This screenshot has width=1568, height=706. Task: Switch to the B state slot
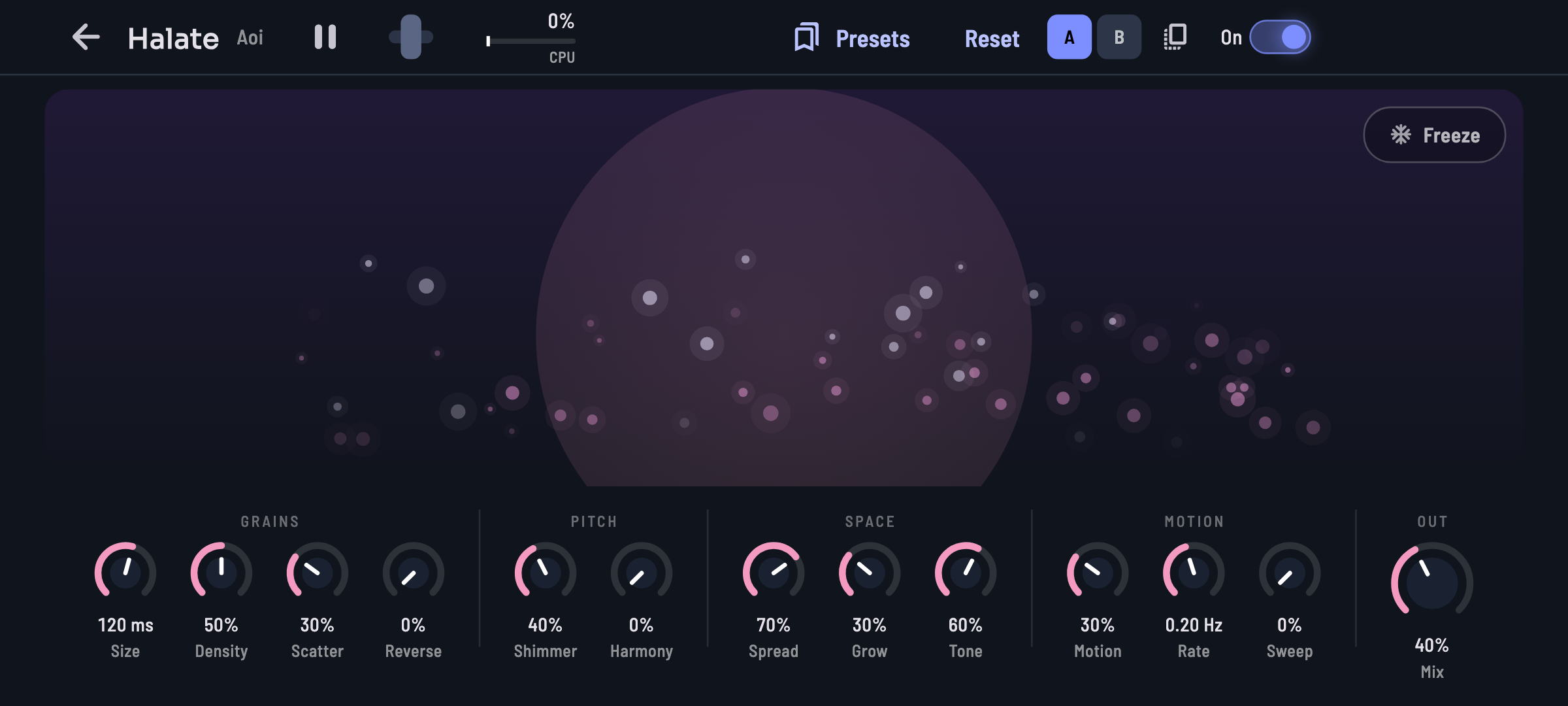(x=1119, y=37)
